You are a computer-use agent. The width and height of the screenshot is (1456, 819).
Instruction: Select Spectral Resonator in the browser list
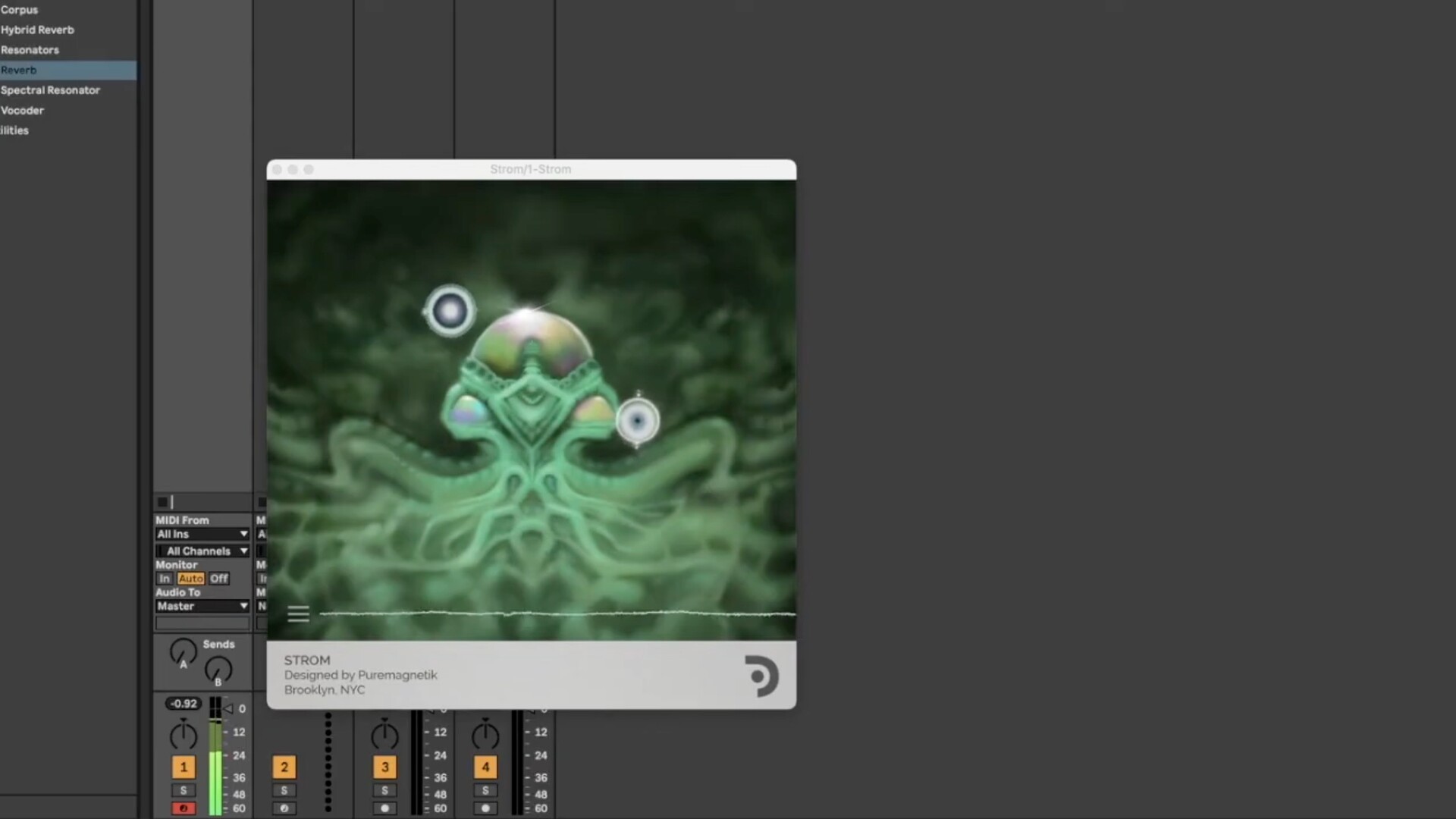[50, 90]
